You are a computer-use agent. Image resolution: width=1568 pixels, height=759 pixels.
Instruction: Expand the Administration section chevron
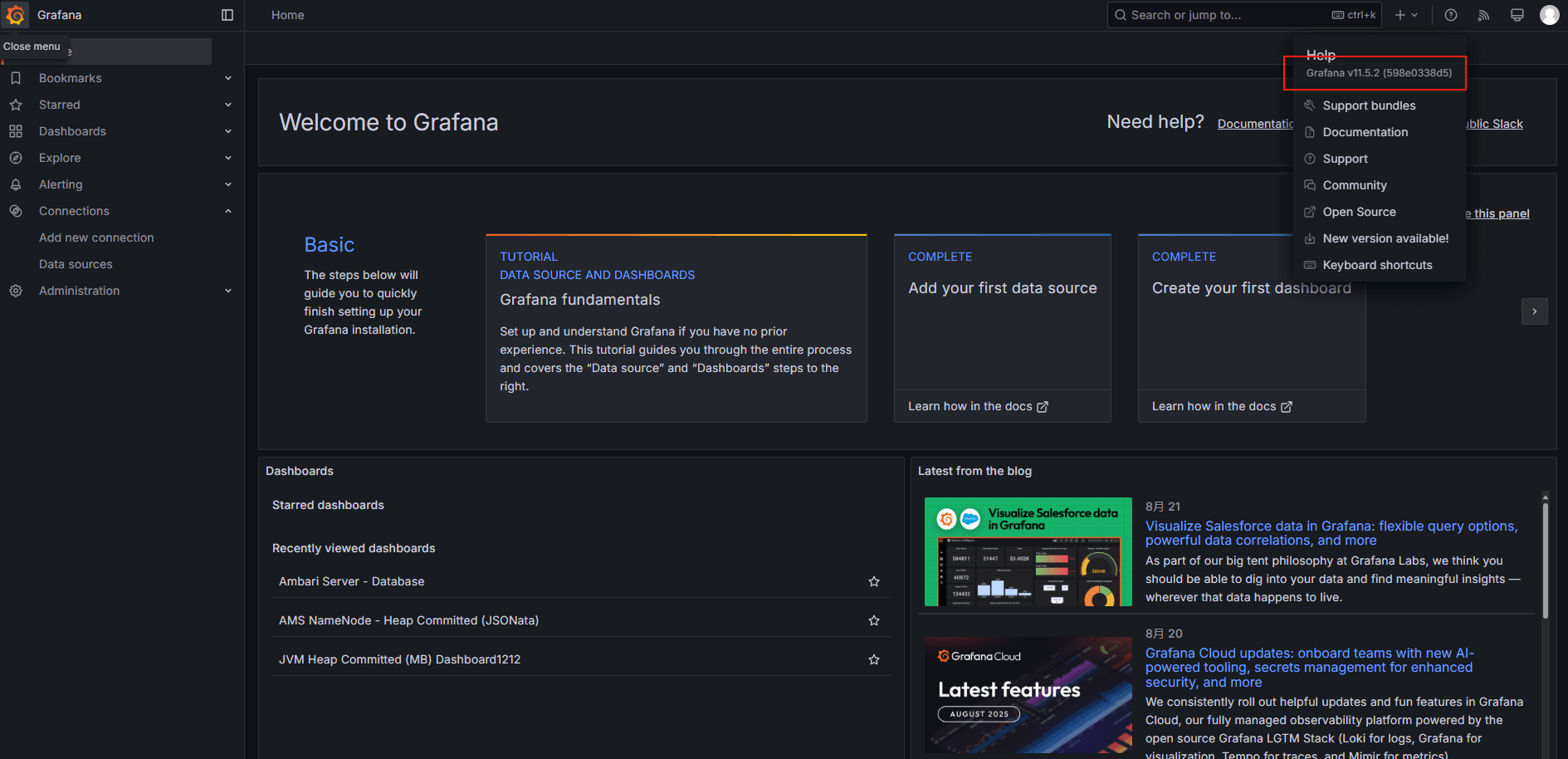click(228, 291)
